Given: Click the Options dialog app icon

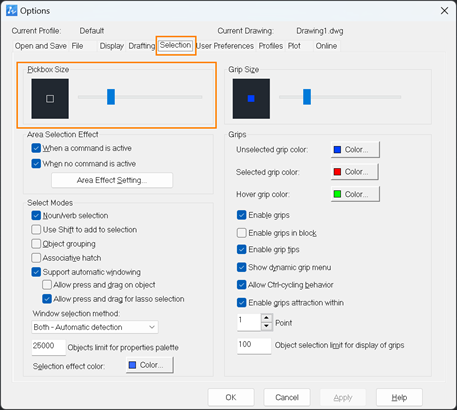Looking at the screenshot, I should pos(11,11).
